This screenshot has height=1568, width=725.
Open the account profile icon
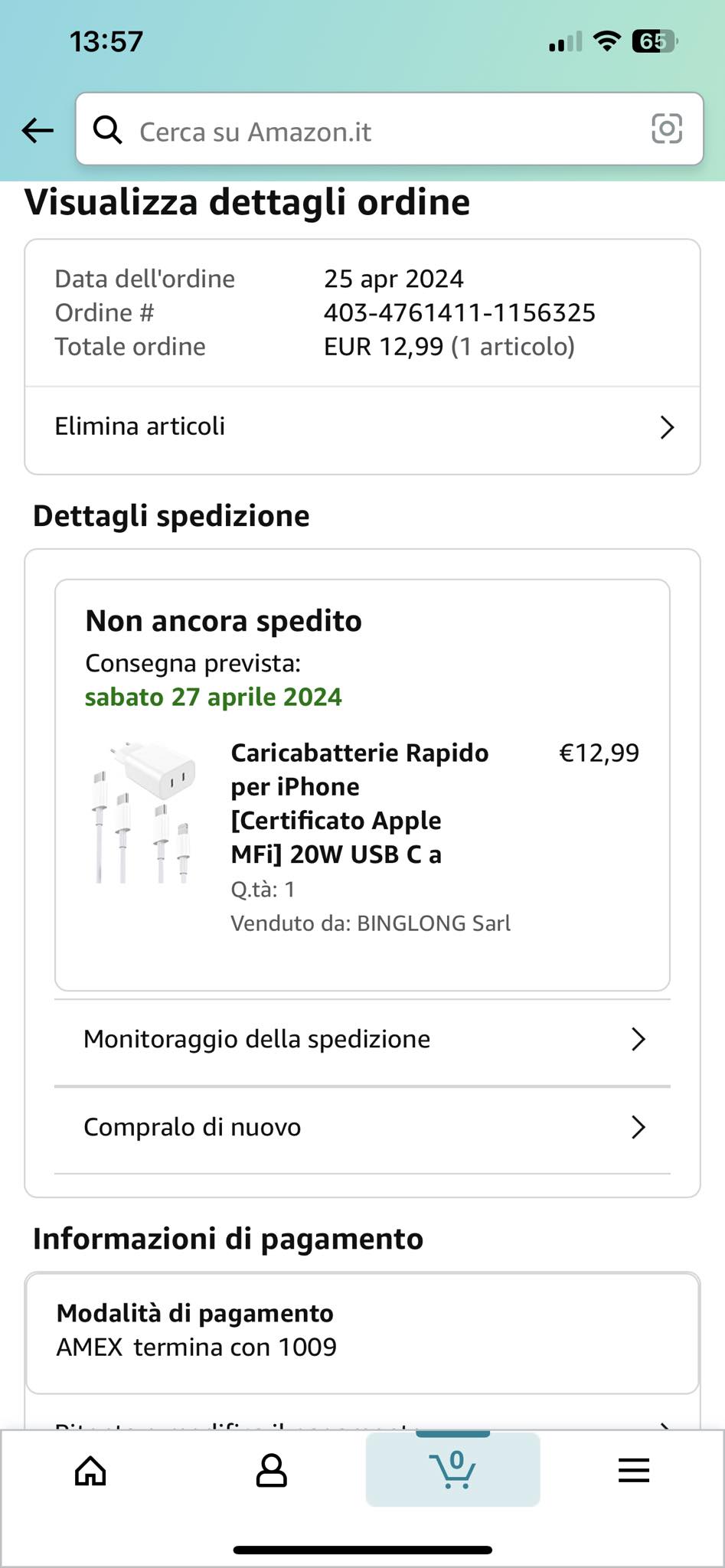tap(271, 1470)
